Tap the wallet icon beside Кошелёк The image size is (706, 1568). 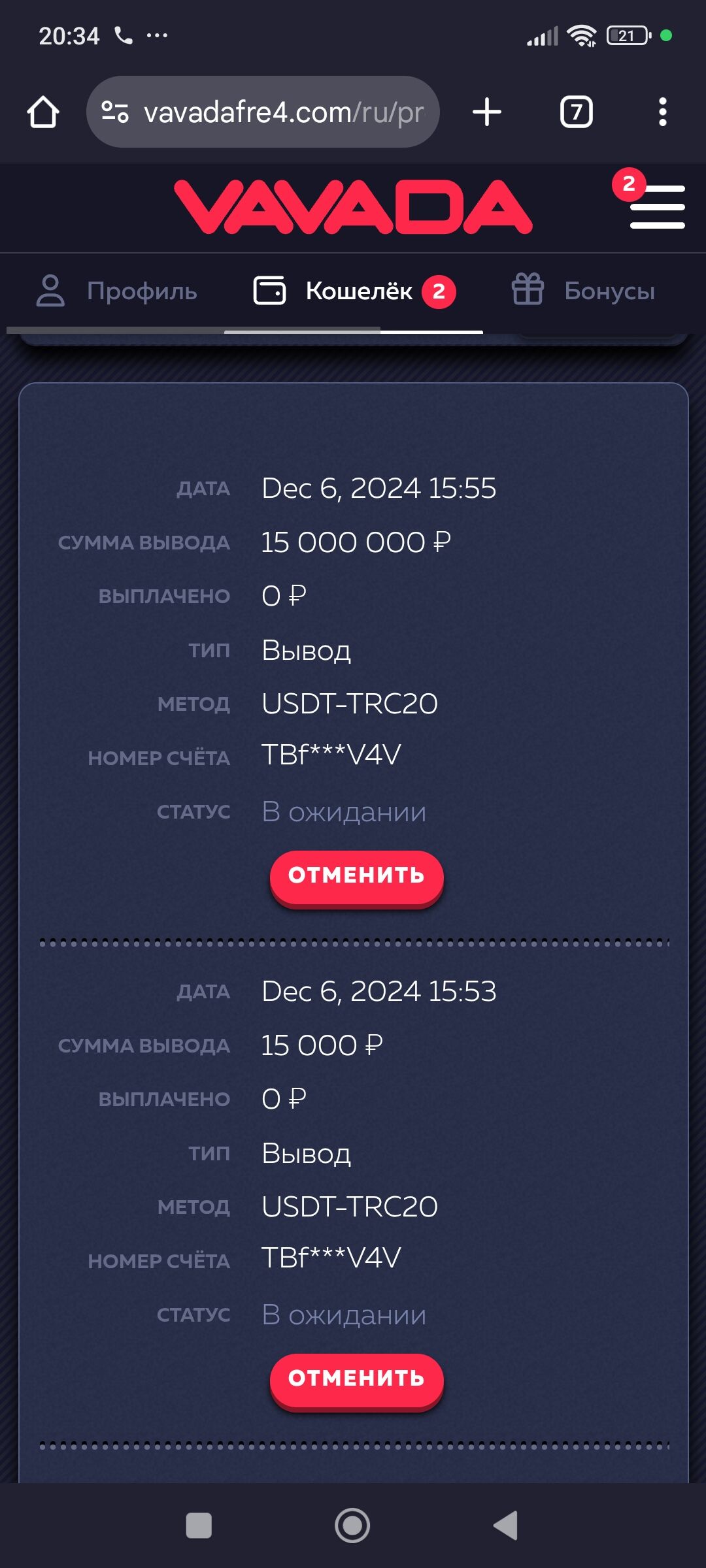click(x=269, y=291)
